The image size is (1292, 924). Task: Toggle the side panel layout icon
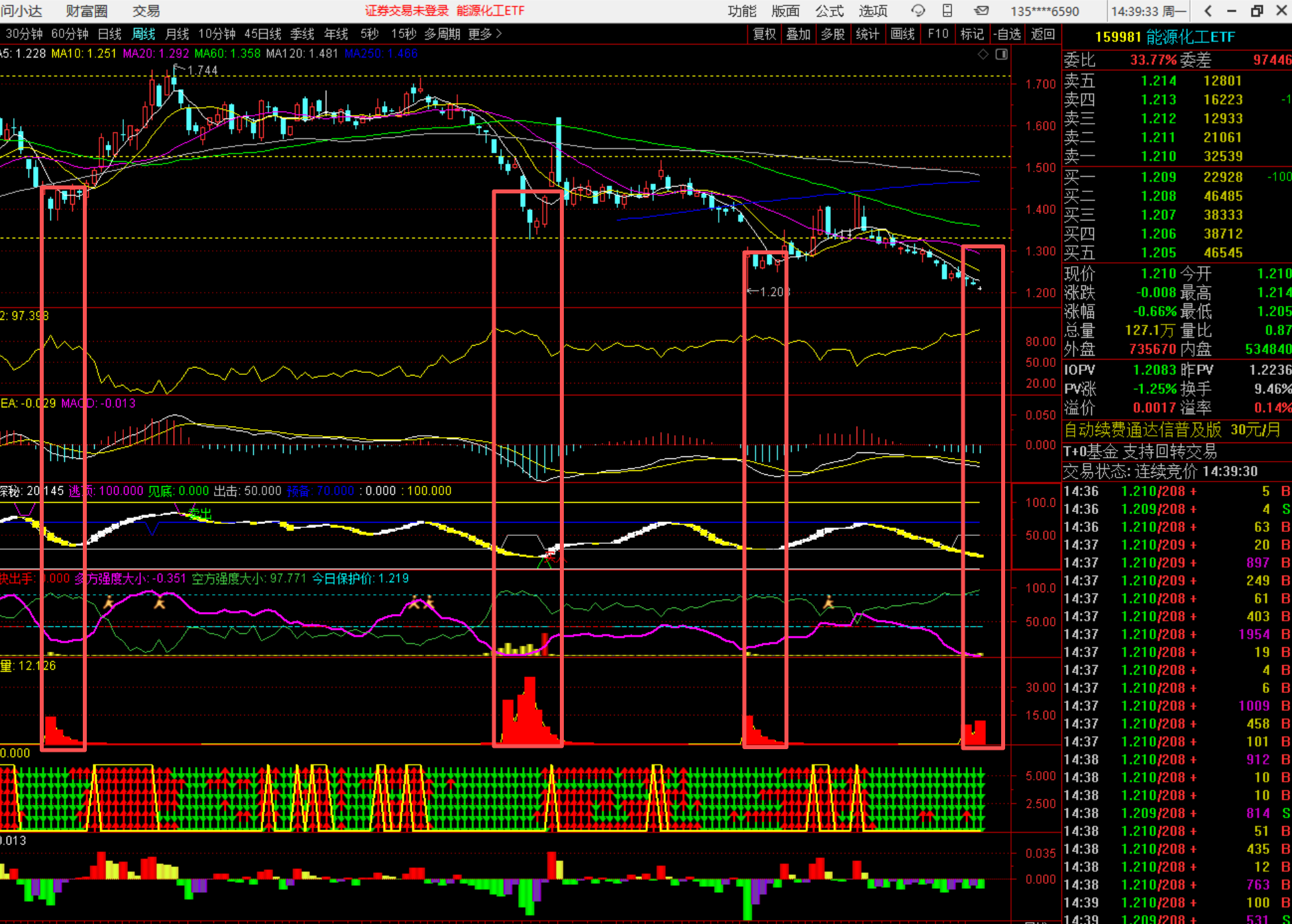tap(1002, 54)
